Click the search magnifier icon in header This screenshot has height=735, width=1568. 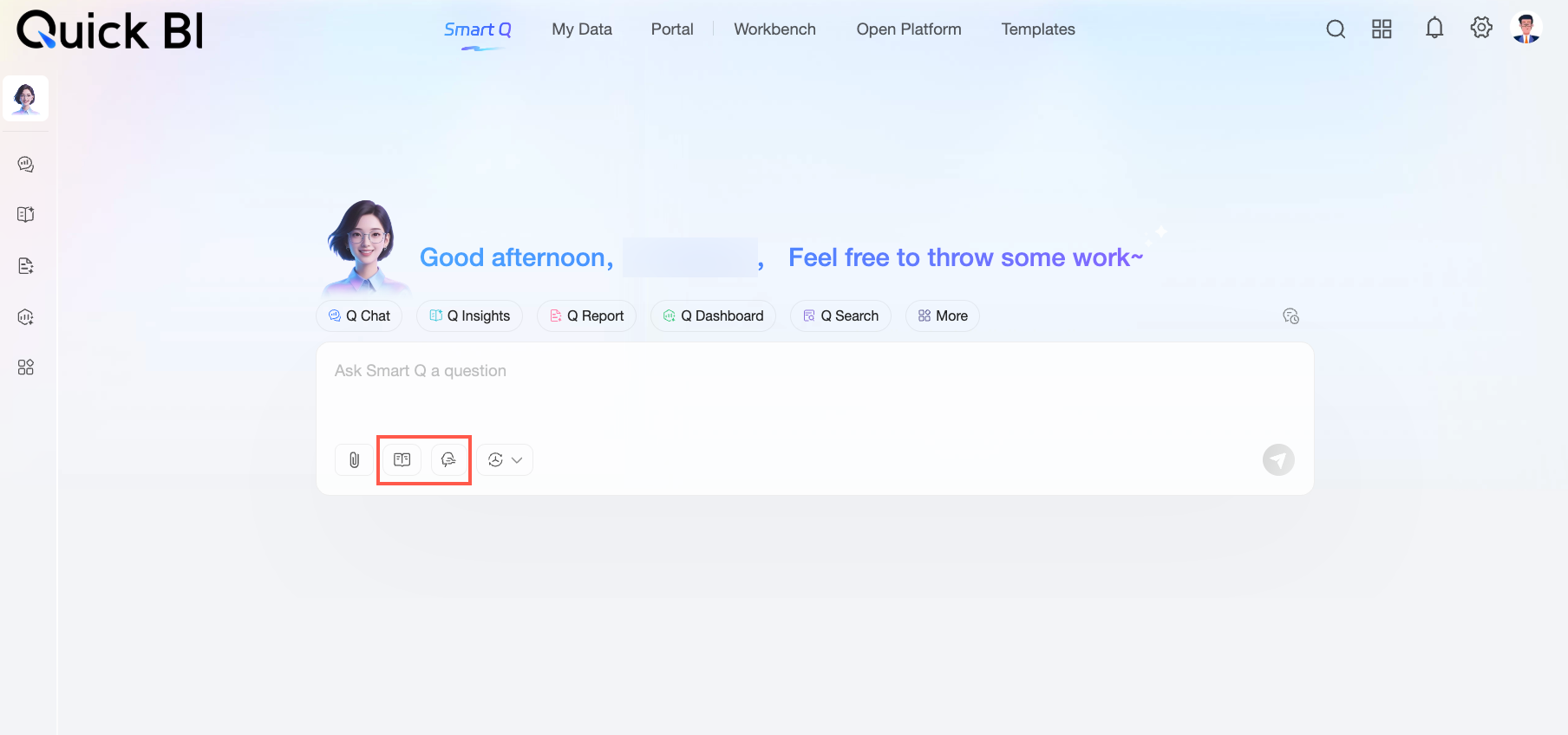[x=1336, y=29]
